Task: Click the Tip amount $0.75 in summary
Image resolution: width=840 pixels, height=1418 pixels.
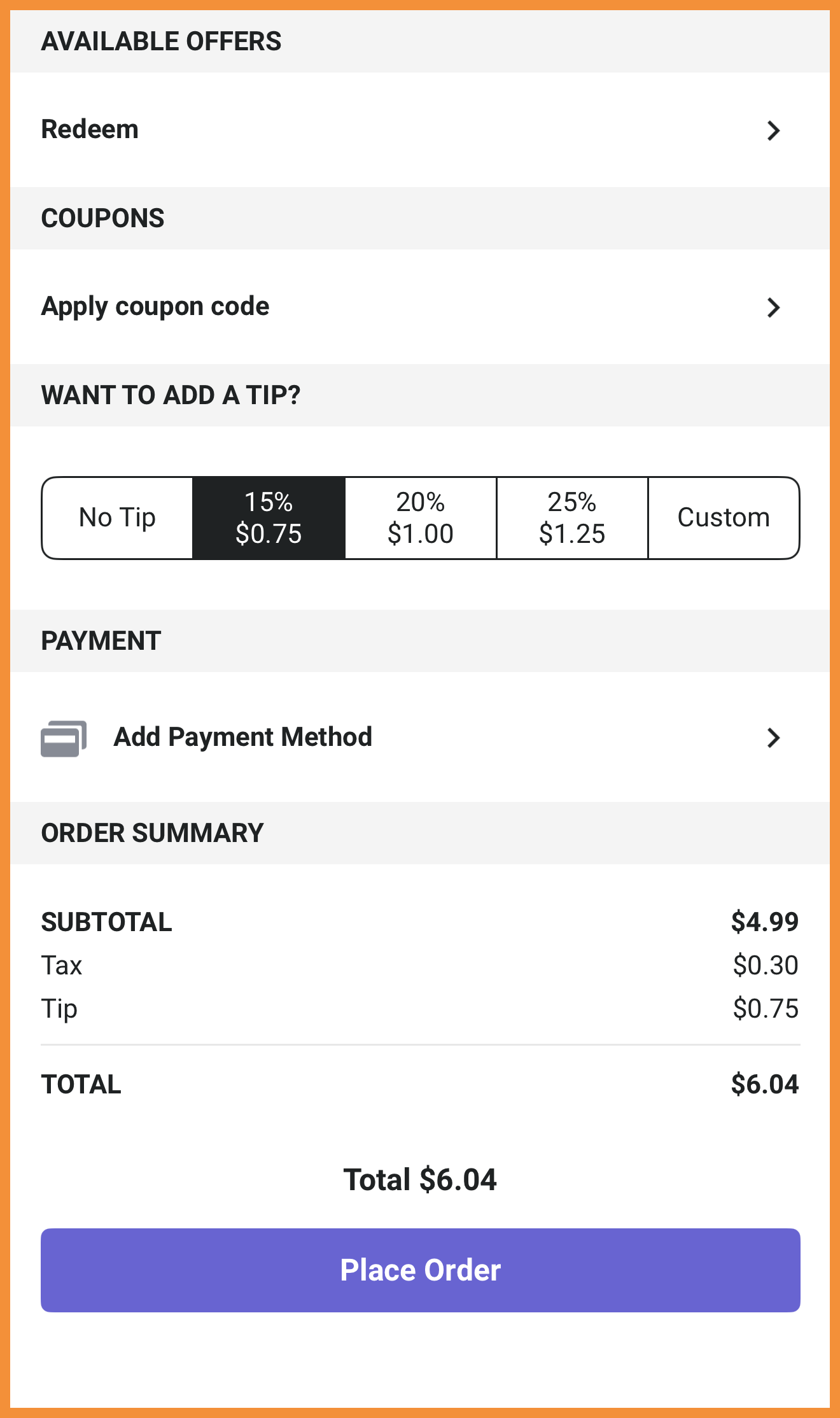Action: tap(766, 1008)
